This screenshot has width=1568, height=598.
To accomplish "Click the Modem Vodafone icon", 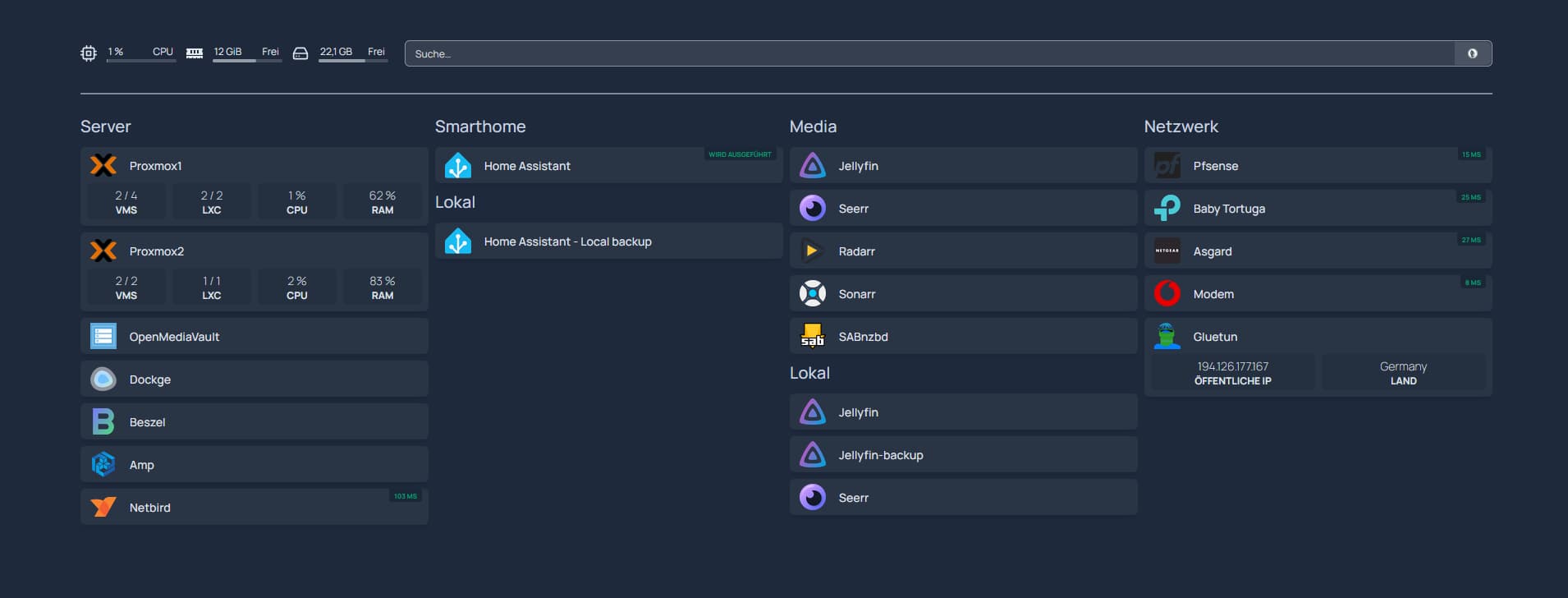I will coord(1167,293).
